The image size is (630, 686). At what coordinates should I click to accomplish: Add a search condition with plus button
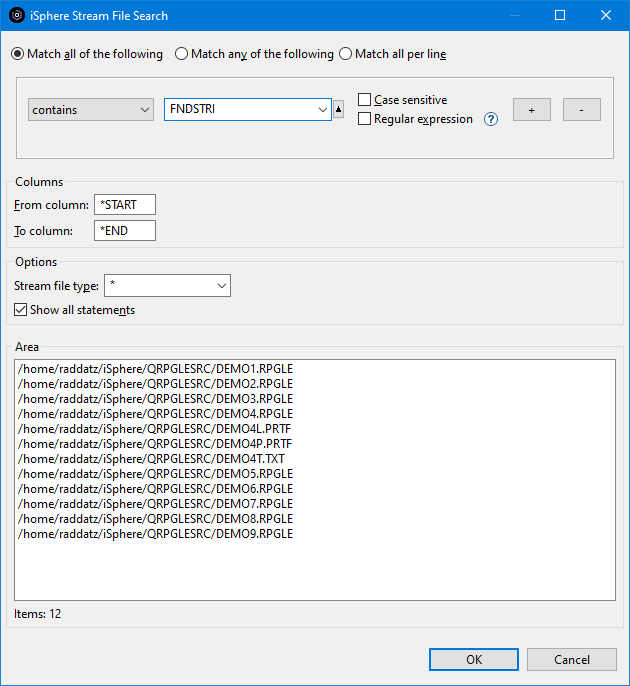point(532,109)
